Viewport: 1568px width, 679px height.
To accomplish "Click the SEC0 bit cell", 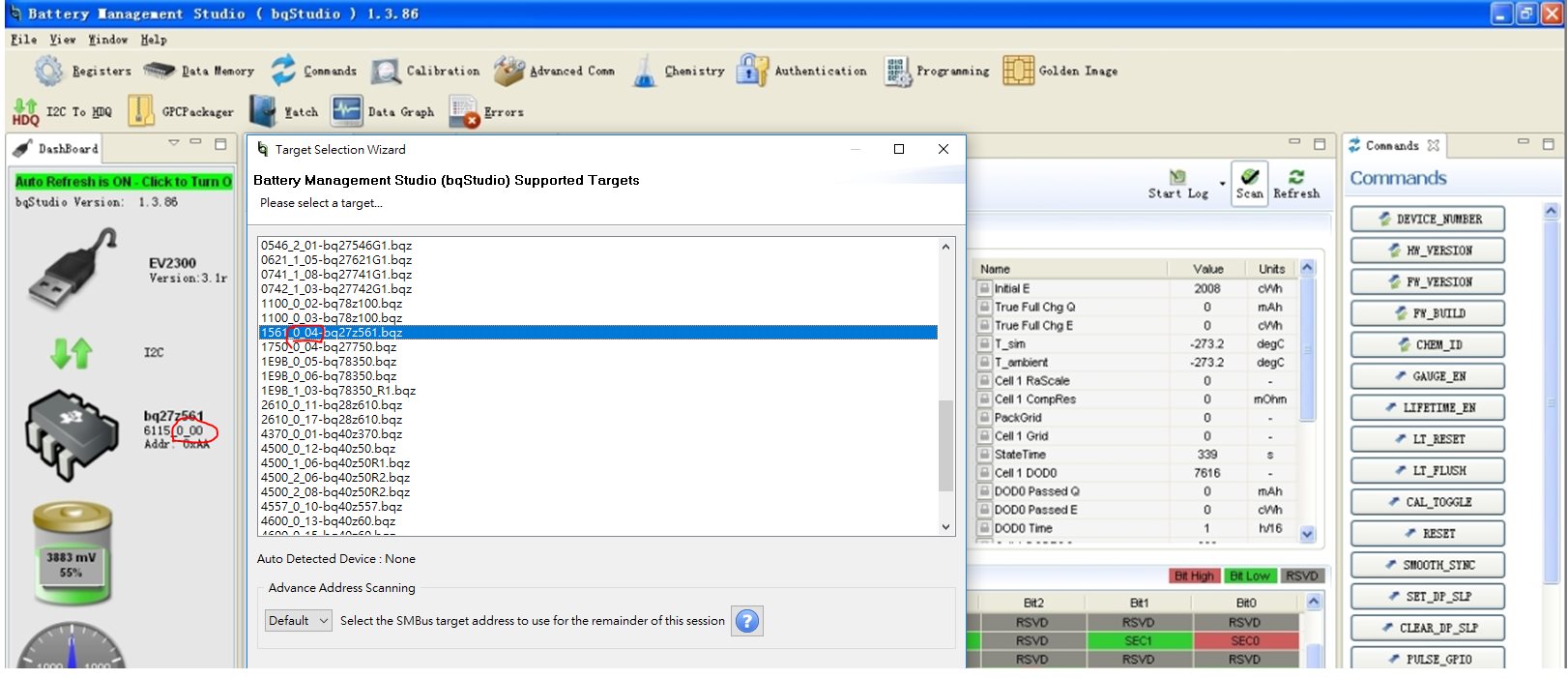I will (1245, 640).
